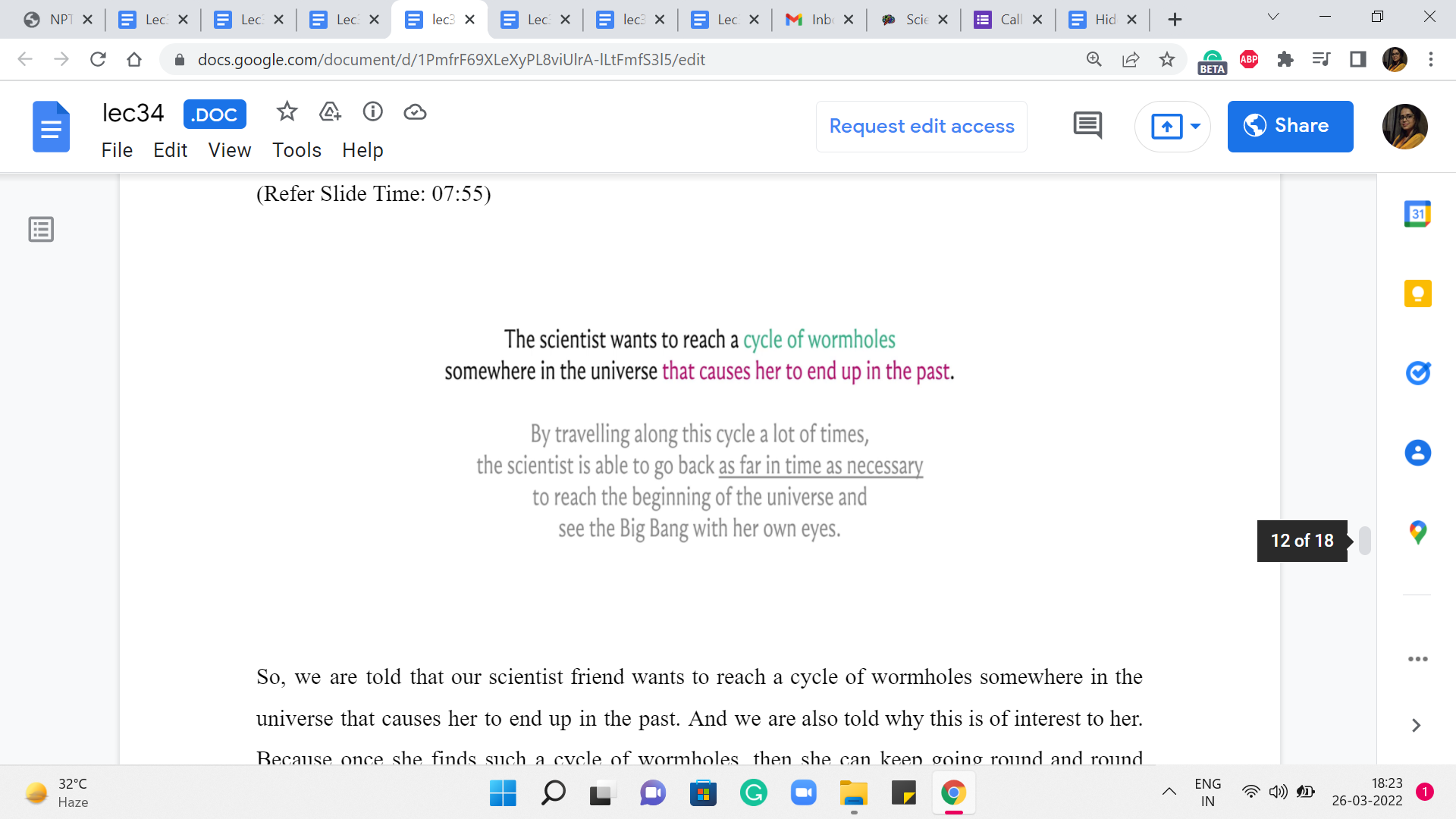Click the document vertical scrollbar thumb
Image resolution: width=1456 pixels, height=819 pixels.
point(1364,541)
